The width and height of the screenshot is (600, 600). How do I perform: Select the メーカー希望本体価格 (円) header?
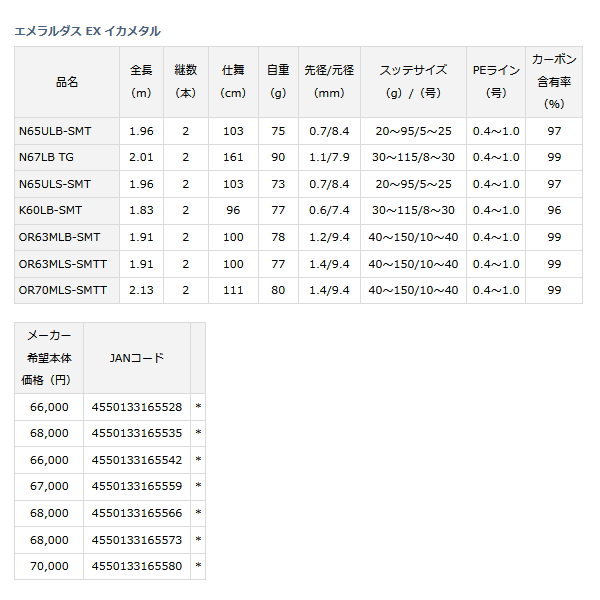(49, 358)
